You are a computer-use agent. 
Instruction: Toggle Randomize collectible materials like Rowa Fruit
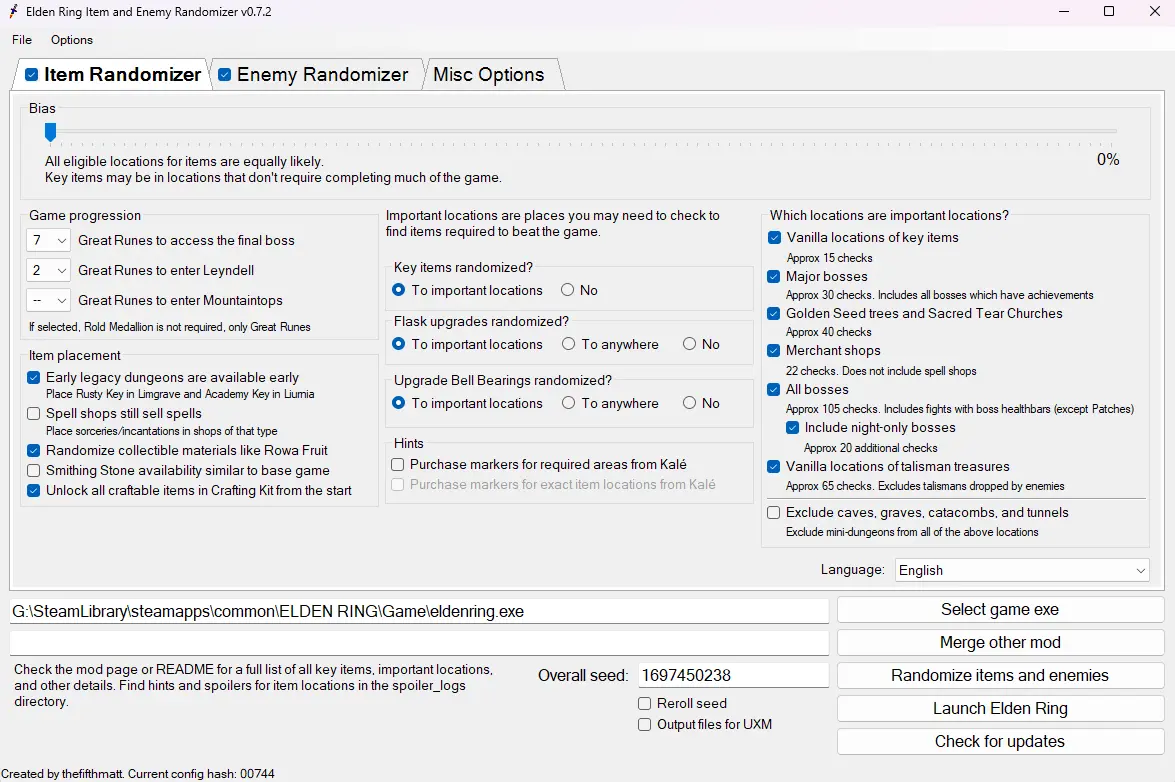pyautogui.click(x=34, y=450)
